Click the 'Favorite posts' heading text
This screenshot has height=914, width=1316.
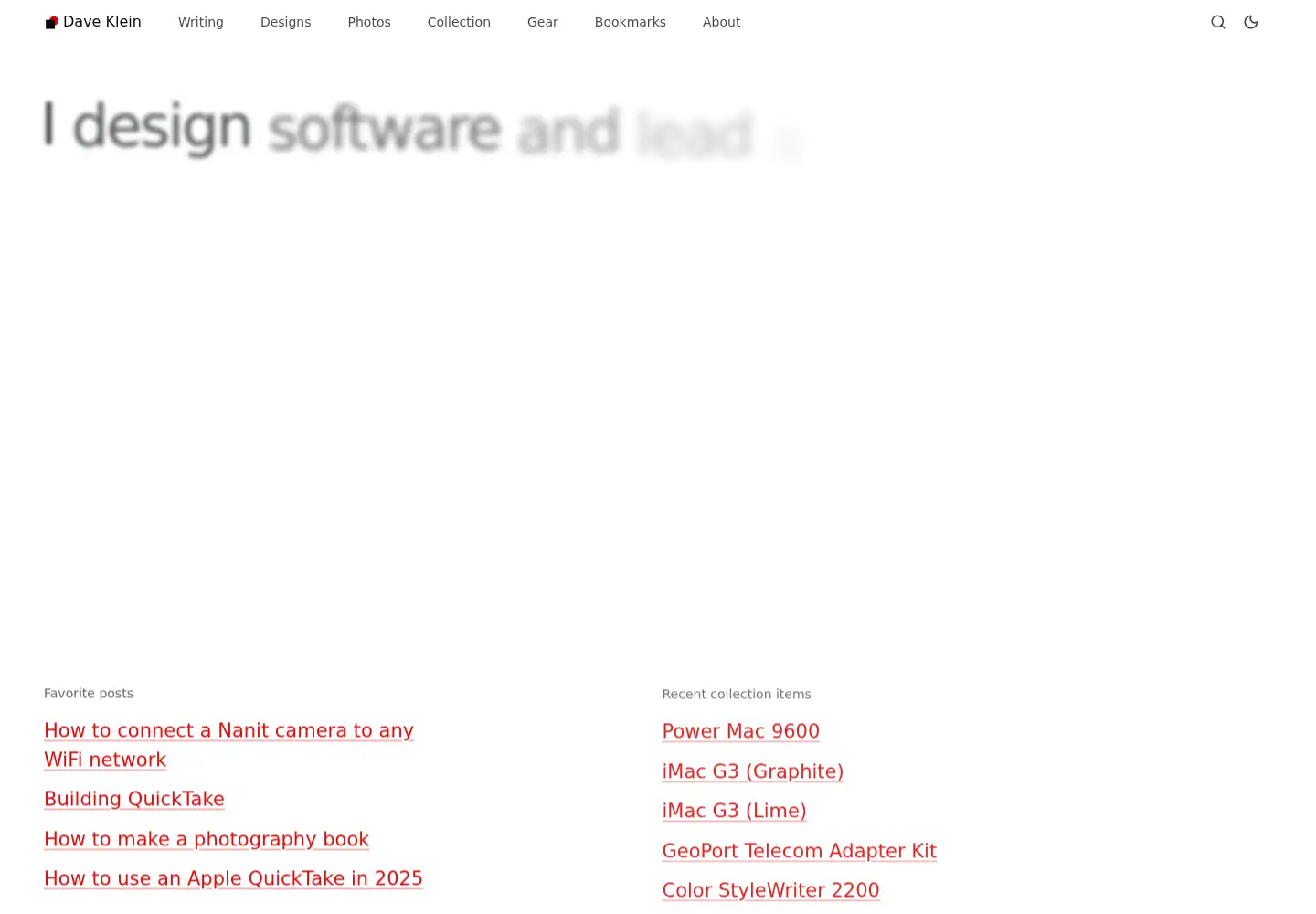tap(89, 694)
